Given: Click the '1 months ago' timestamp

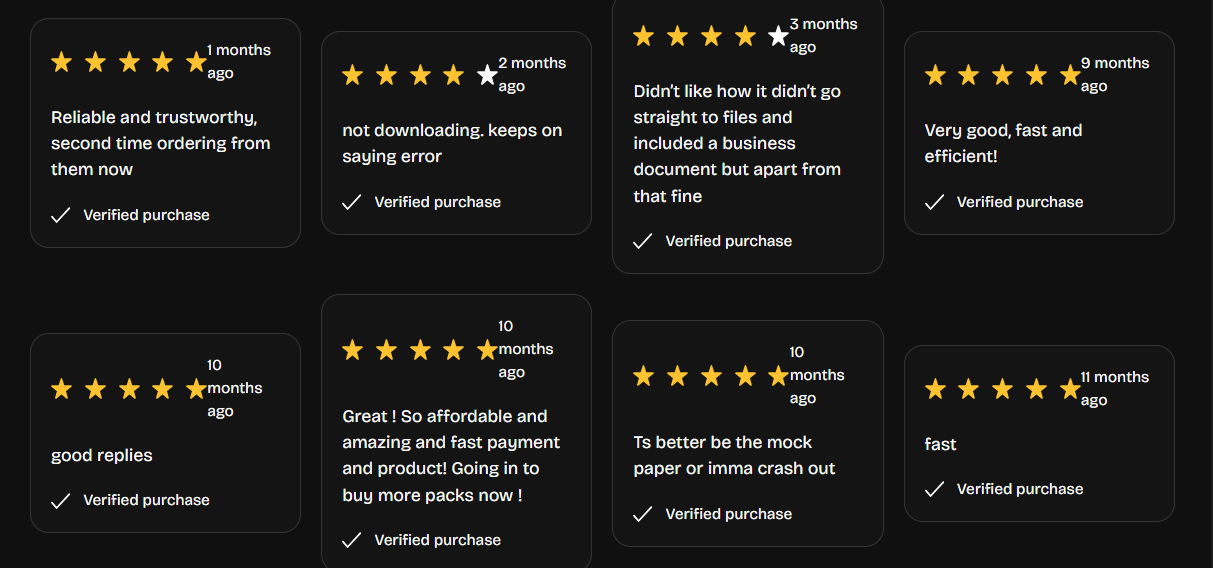Looking at the screenshot, I should tap(238, 61).
